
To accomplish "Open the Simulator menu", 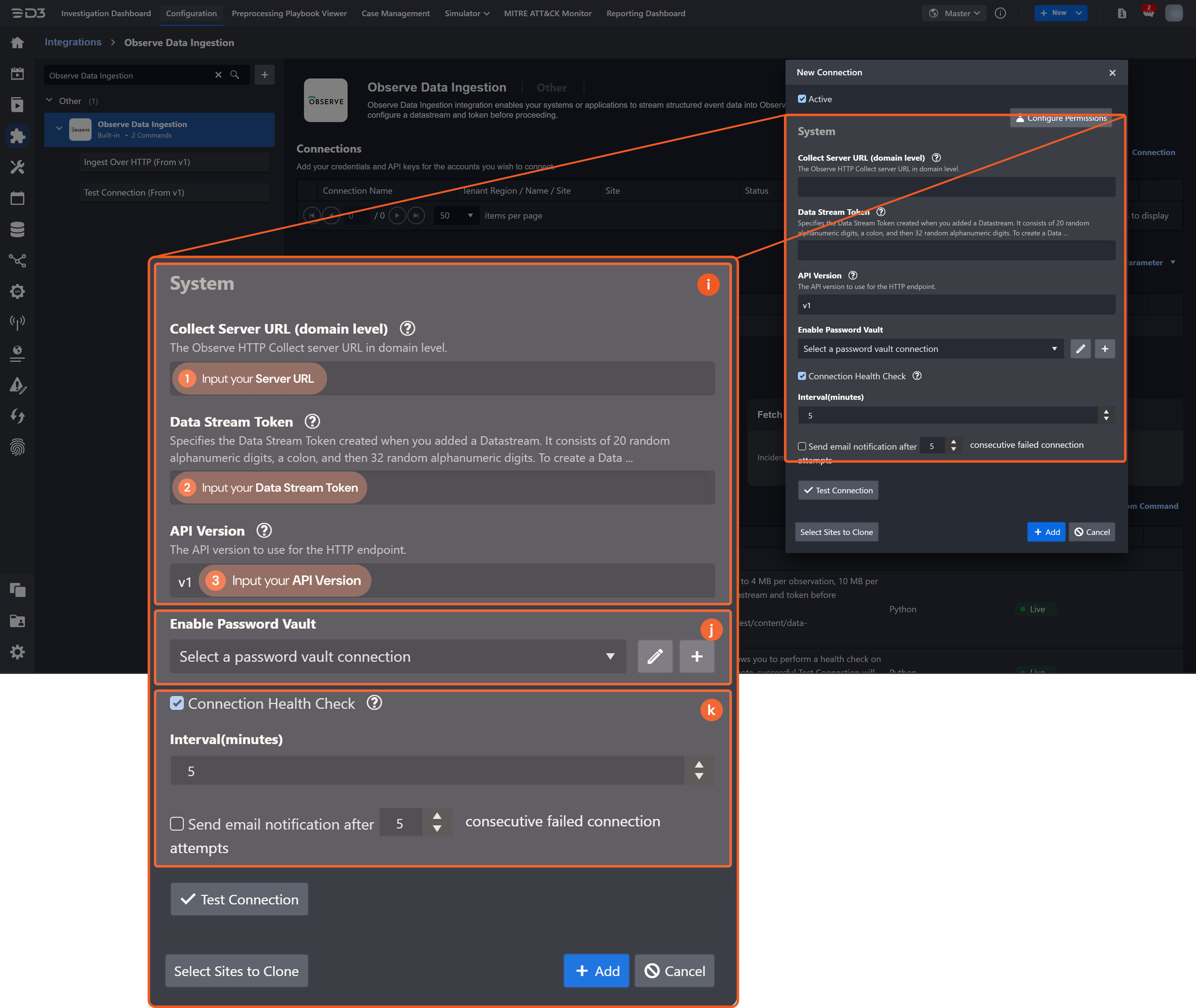I will coord(466,13).
